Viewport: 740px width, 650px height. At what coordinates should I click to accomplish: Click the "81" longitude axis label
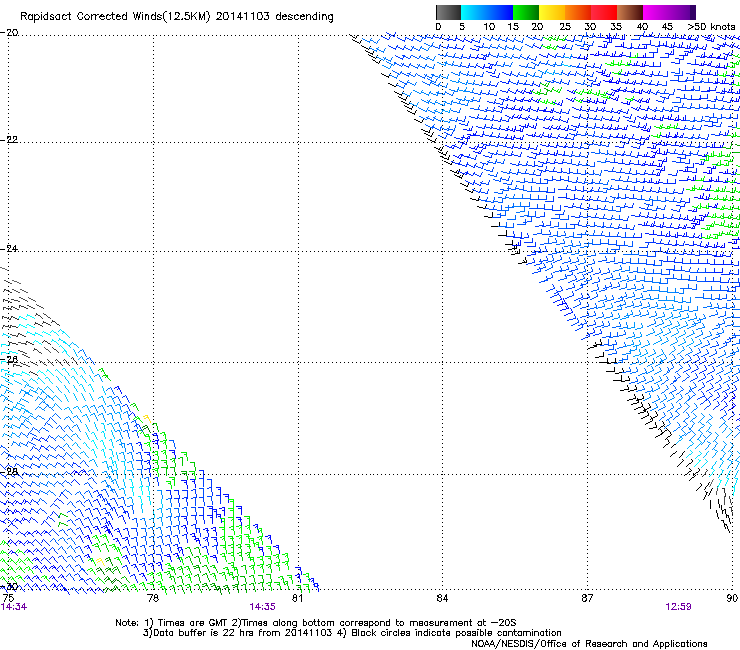coord(297,598)
